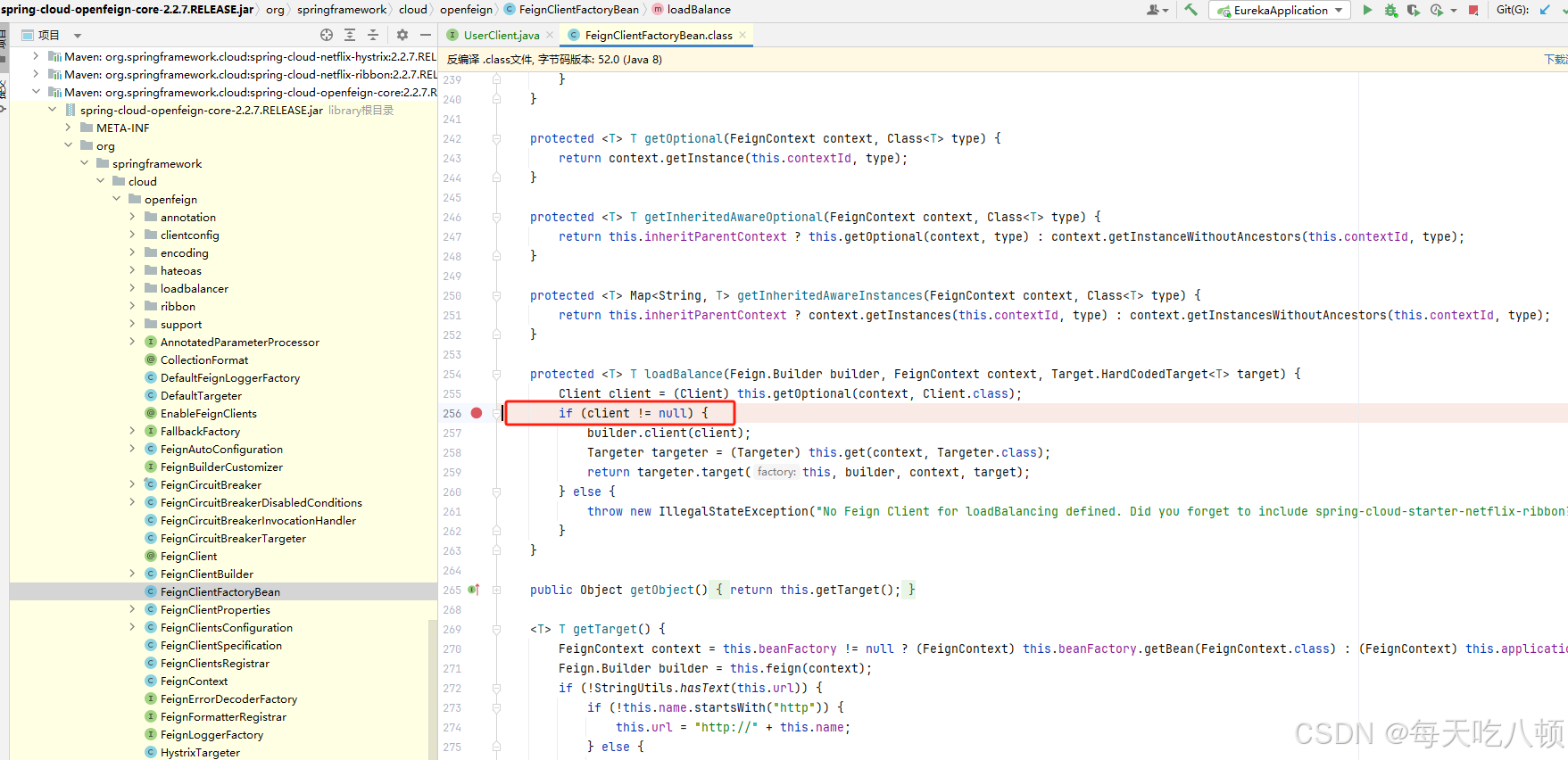This screenshot has height=760, width=1568.
Task: Open the FeignClientBuilder class in the tree
Action: [x=207, y=574]
